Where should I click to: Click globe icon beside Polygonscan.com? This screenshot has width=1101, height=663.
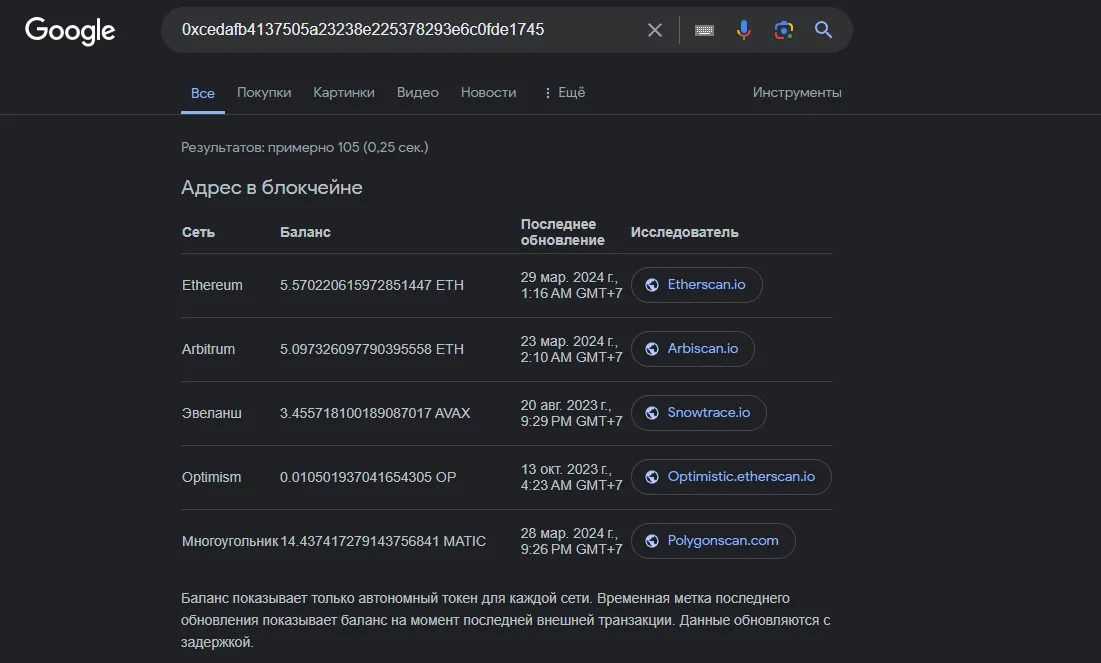pos(652,541)
